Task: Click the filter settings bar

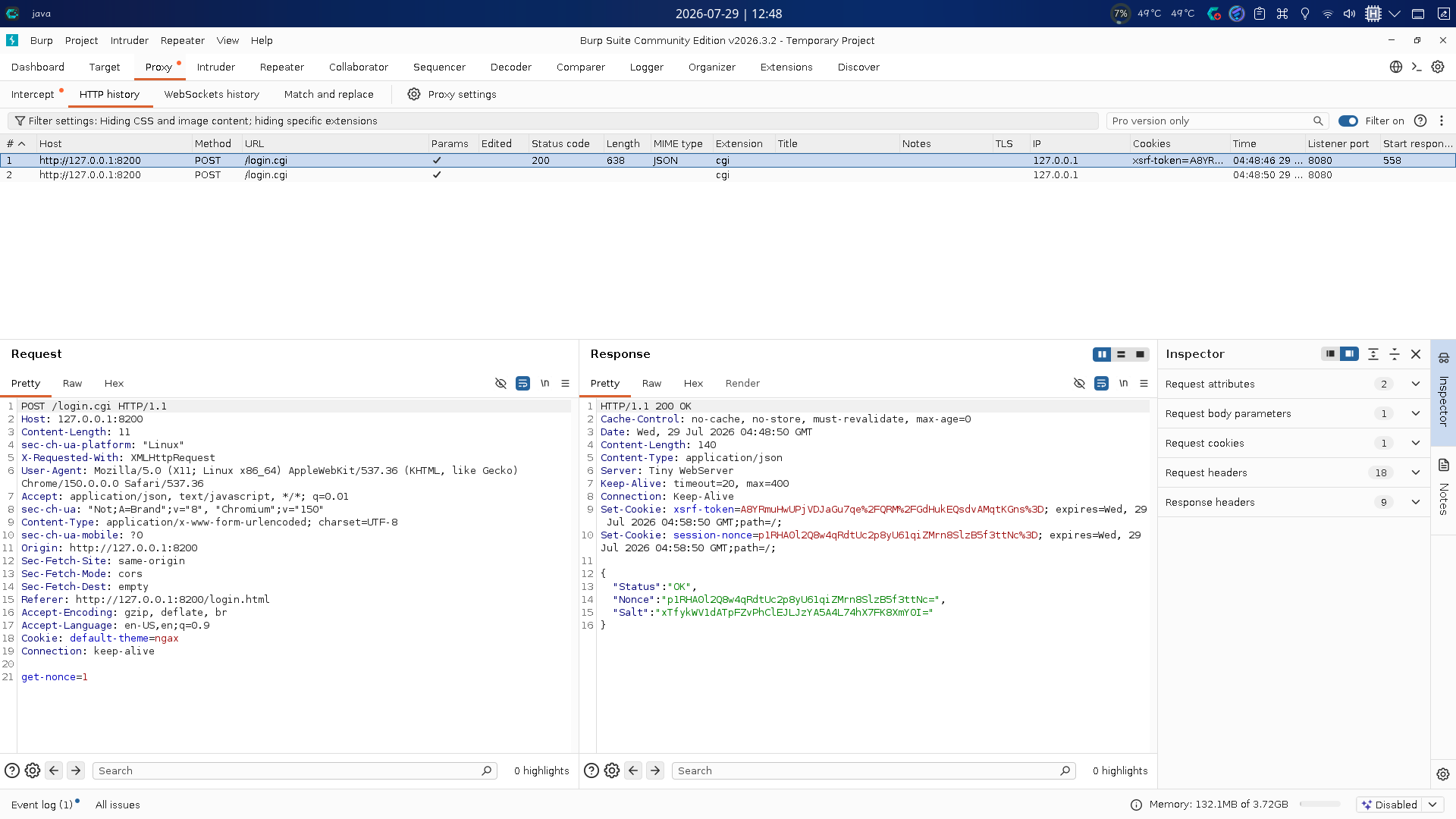Action: tap(553, 121)
